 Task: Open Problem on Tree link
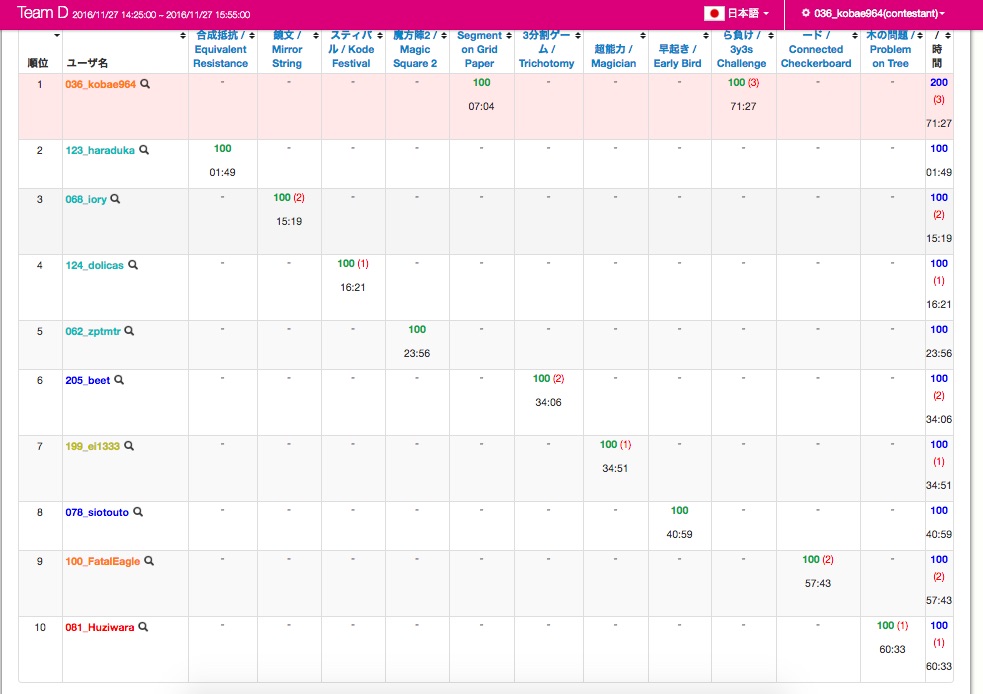pos(890,50)
